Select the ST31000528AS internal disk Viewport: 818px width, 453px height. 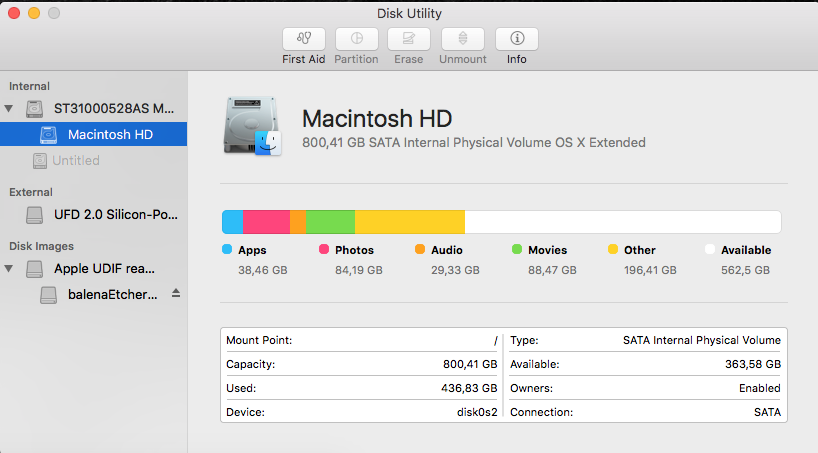tap(113, 108)
